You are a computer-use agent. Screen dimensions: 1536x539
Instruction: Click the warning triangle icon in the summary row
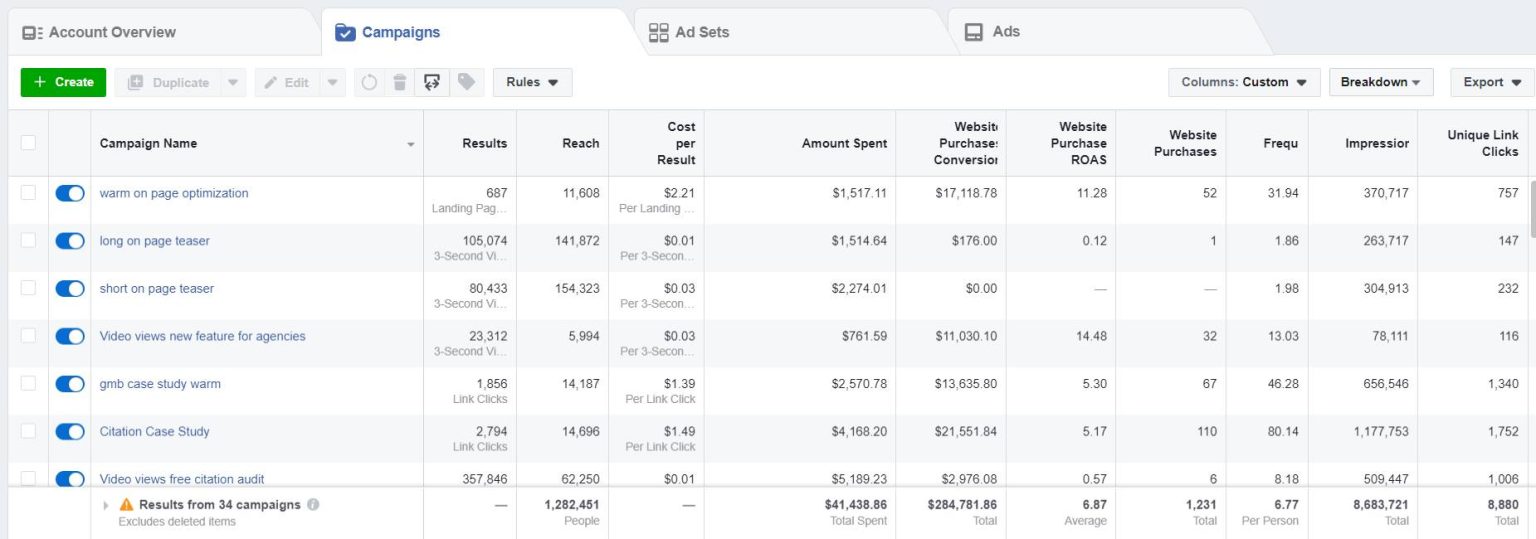[x=126, y=505]
